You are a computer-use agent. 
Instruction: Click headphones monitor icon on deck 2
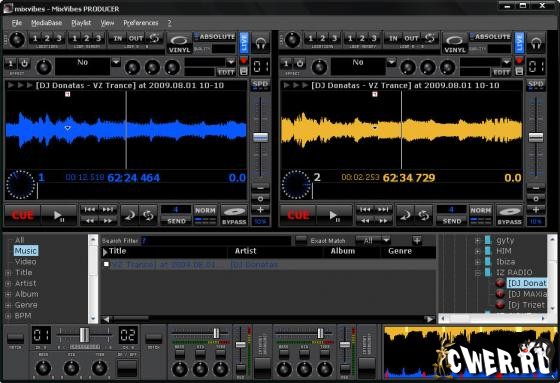point(535,44)
